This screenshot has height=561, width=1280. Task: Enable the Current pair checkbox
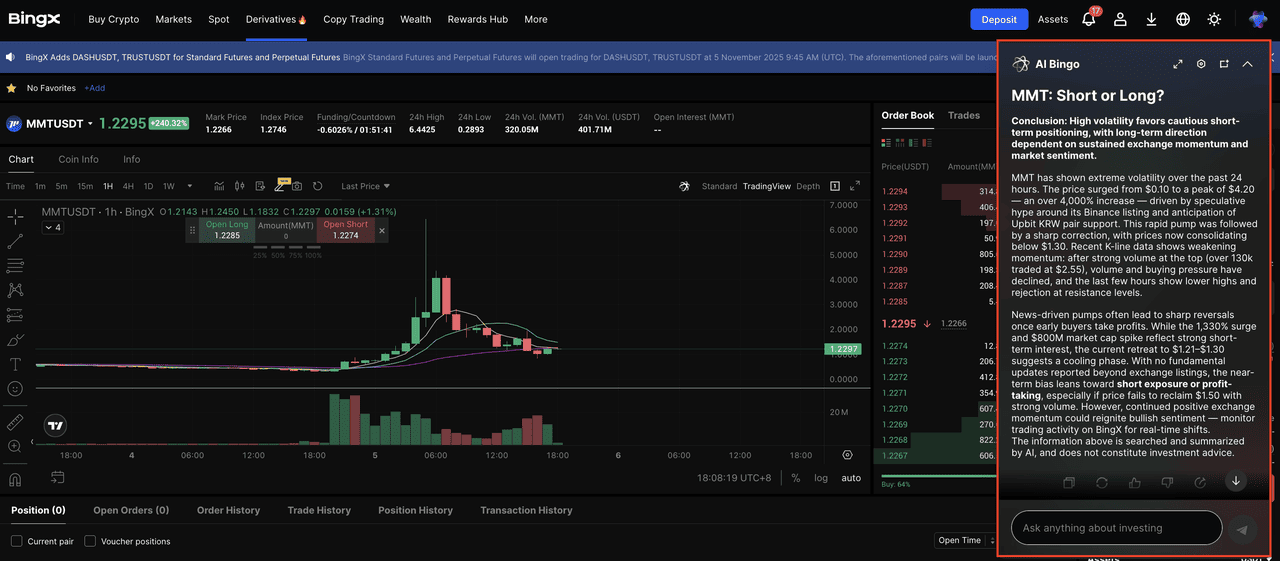pyautogui.click(x=16, y=541)
